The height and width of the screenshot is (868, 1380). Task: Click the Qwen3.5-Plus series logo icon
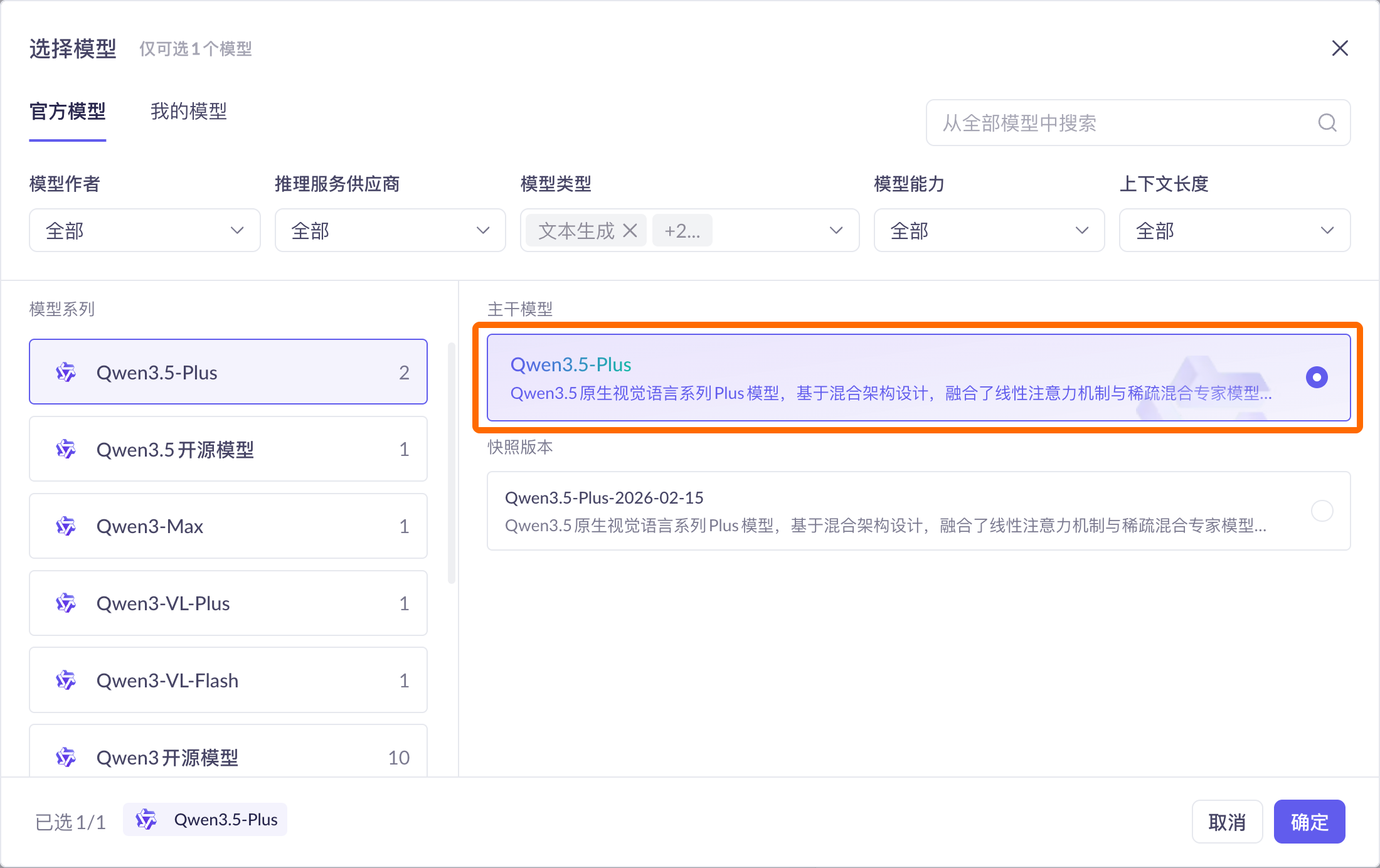[66, 372]
